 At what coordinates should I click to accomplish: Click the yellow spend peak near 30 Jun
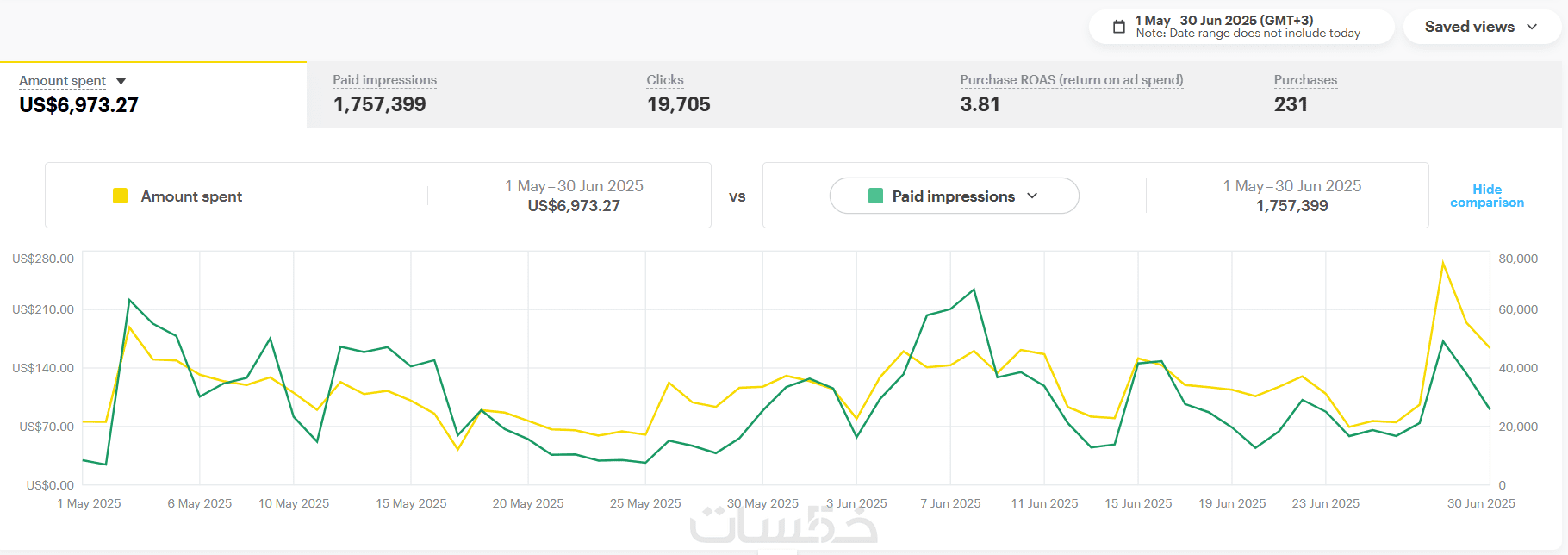[x=1443, y=262]
